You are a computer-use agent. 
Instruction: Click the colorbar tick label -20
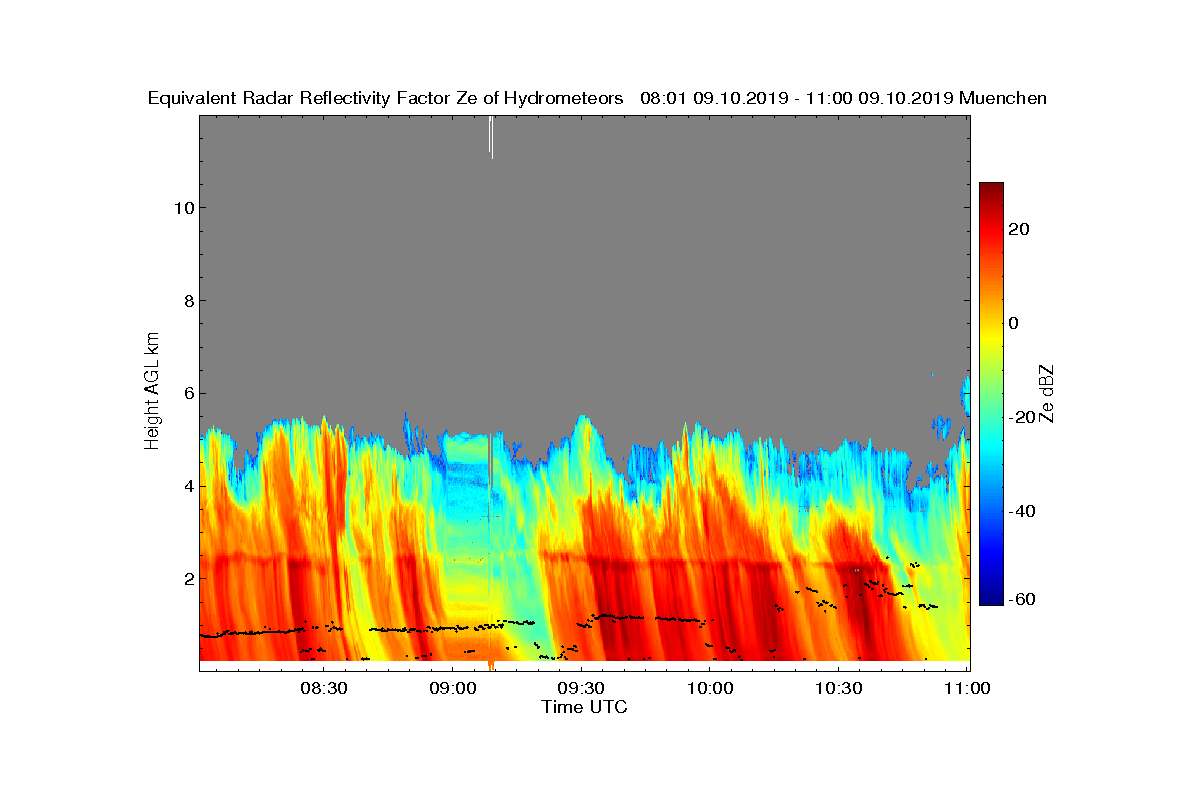click(1021, 417)
